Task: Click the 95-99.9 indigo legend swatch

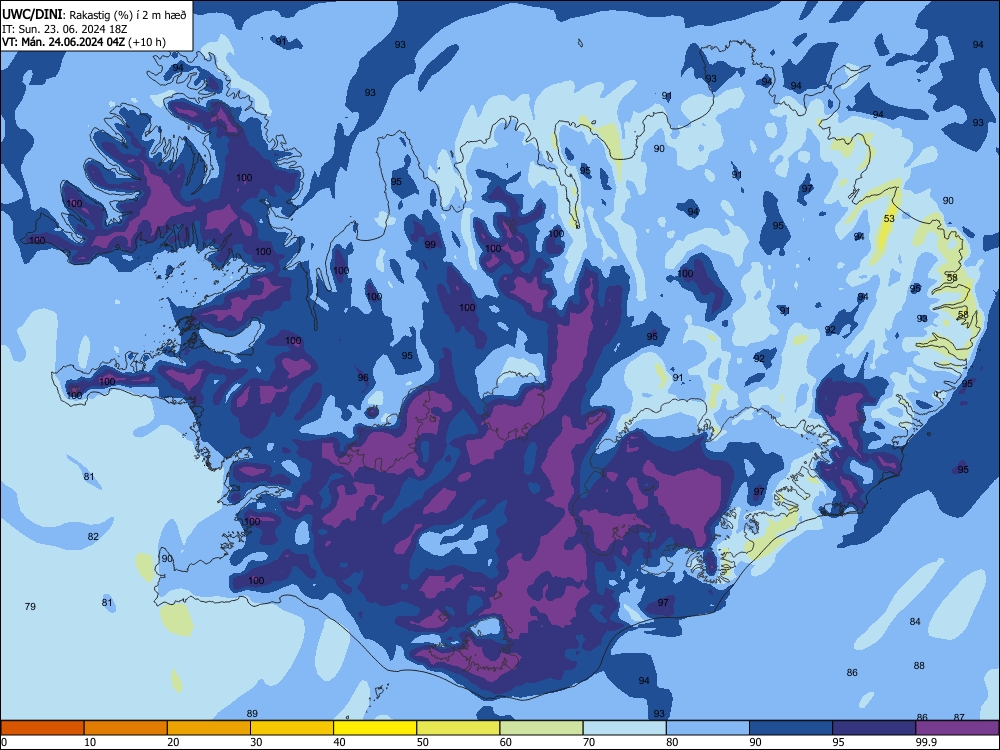Action: 874,728
